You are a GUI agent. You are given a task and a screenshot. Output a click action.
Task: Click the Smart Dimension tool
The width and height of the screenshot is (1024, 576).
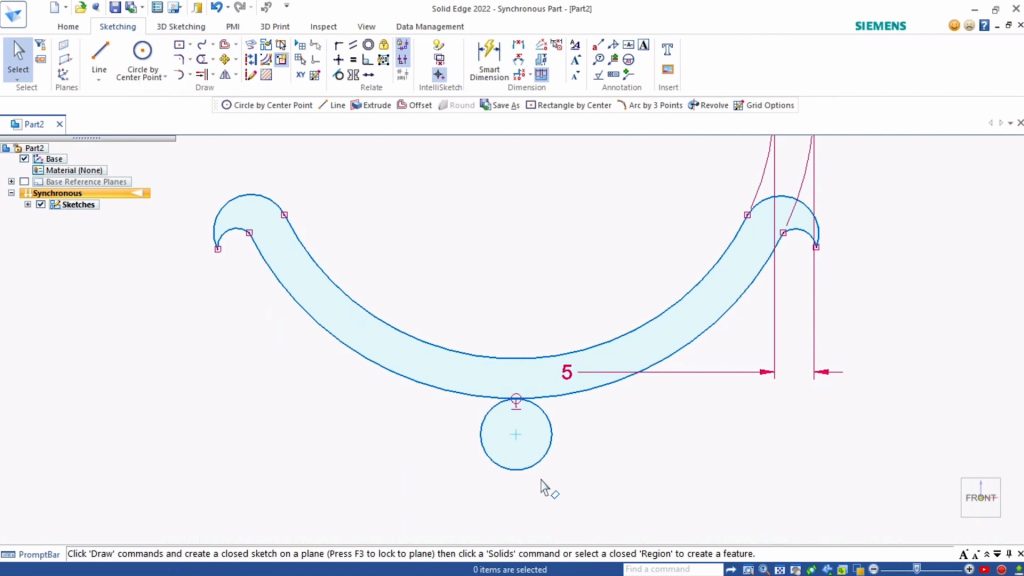(x=488, y=60)
